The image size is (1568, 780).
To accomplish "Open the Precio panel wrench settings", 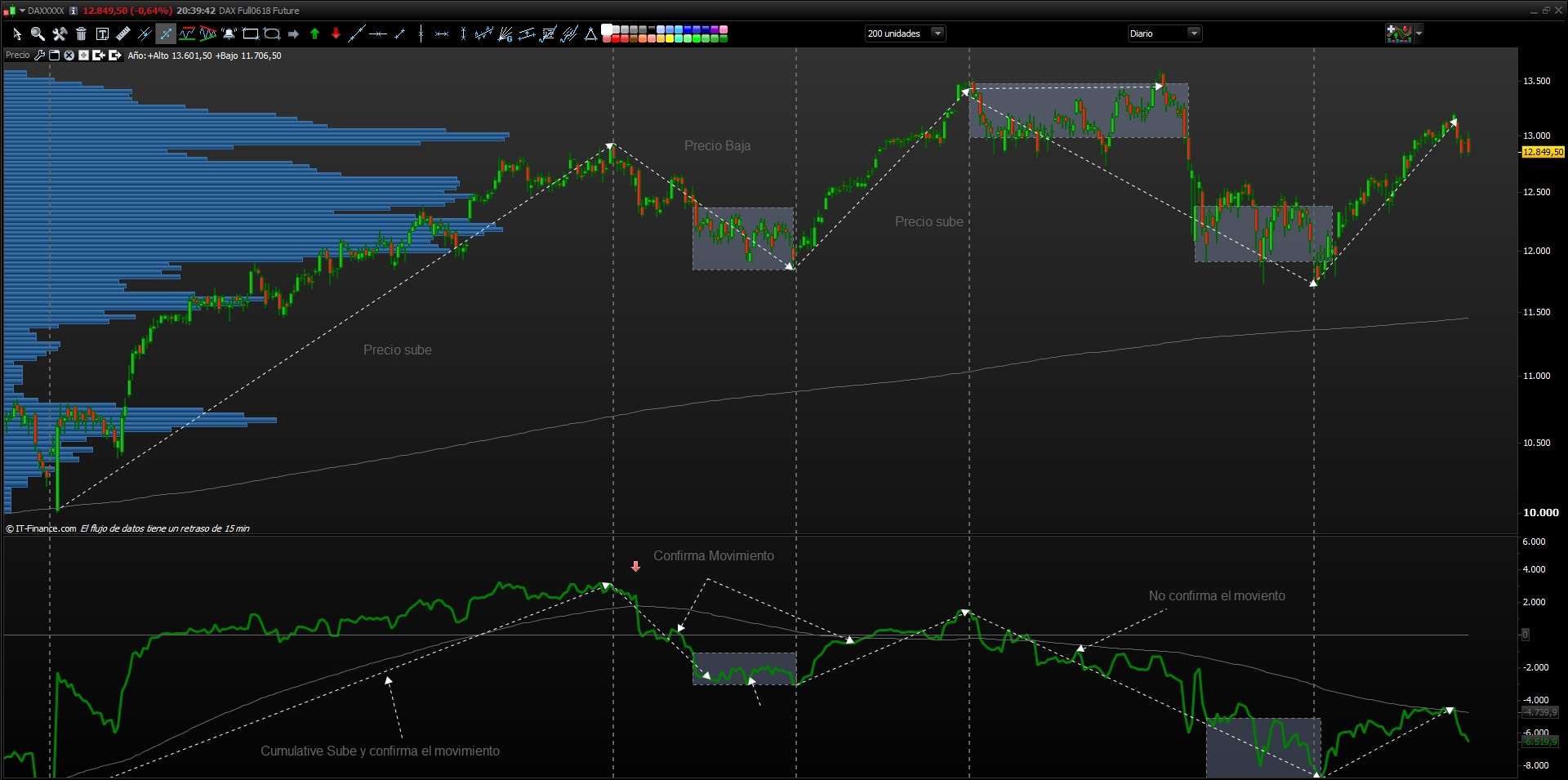I will point(39,56).
